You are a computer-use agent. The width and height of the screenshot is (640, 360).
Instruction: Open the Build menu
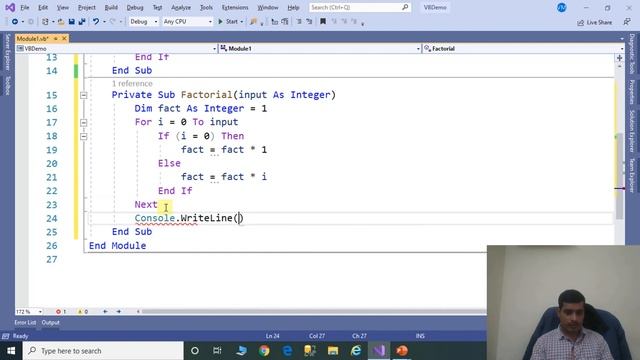click(x=111, y=7)
